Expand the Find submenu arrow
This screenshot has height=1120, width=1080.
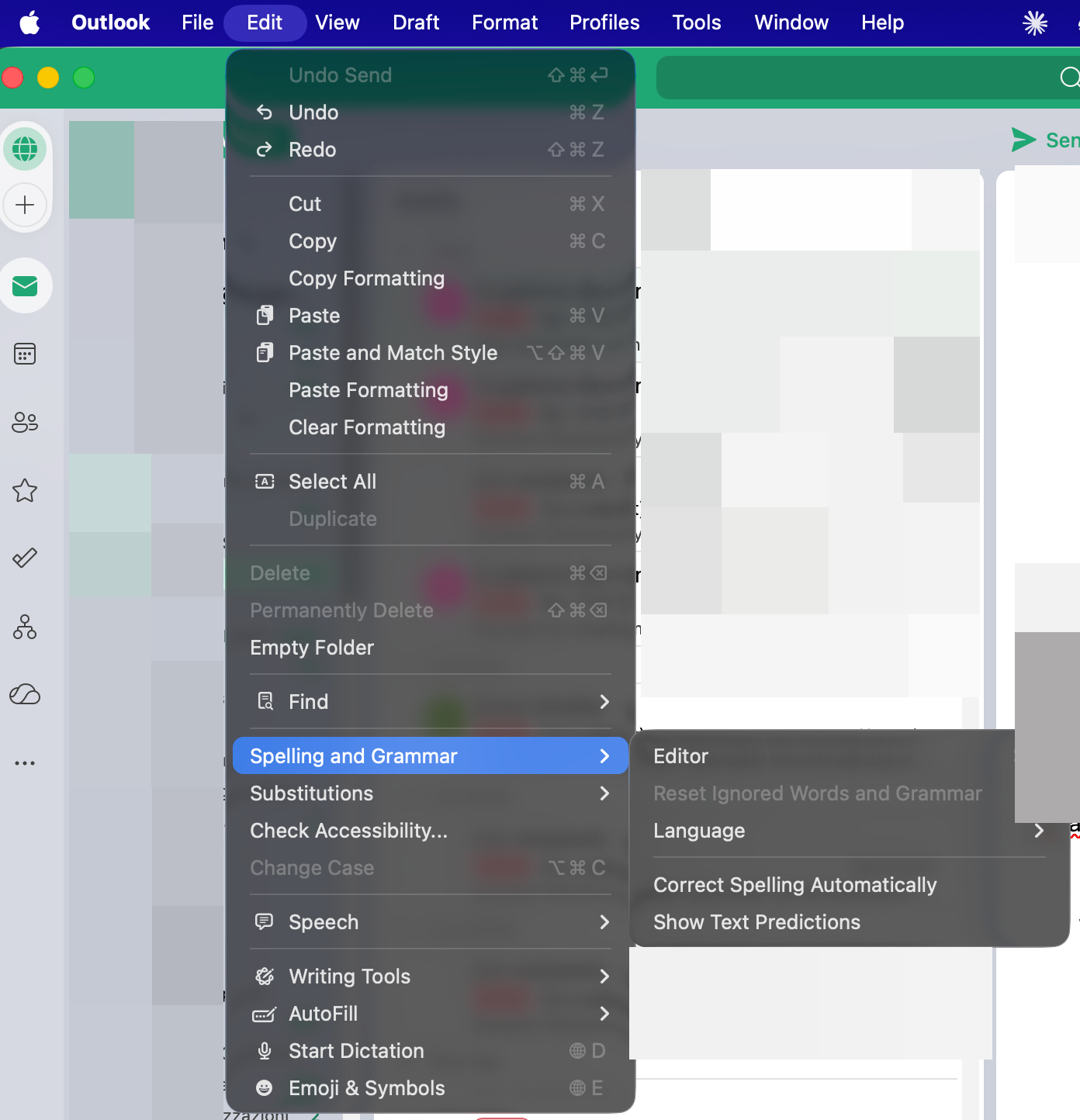tap(604, 702)
